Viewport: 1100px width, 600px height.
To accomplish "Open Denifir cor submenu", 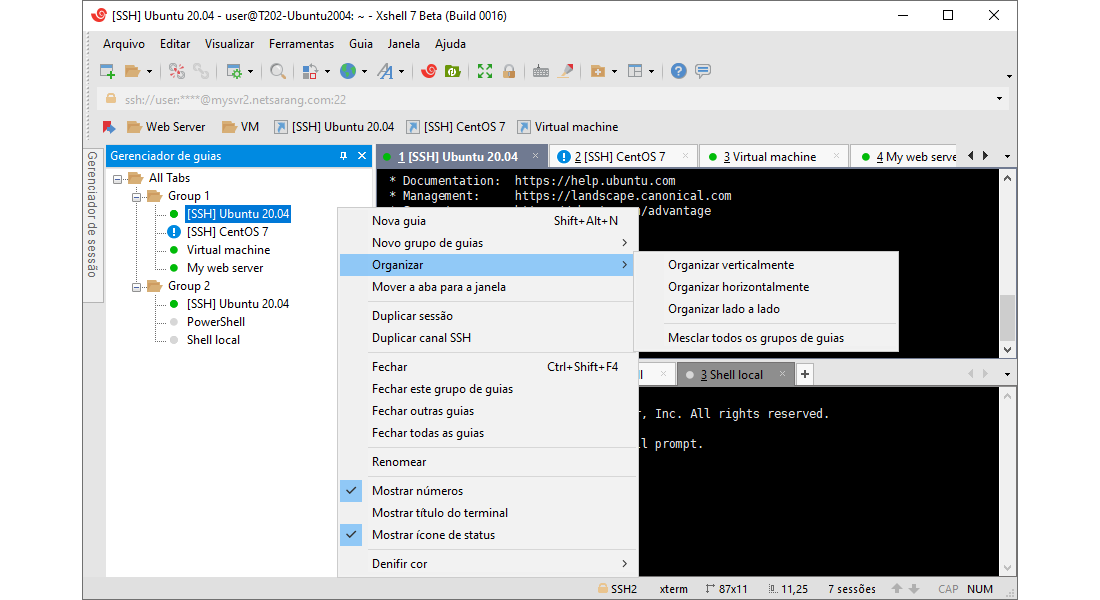I will [x=488, y=564].
